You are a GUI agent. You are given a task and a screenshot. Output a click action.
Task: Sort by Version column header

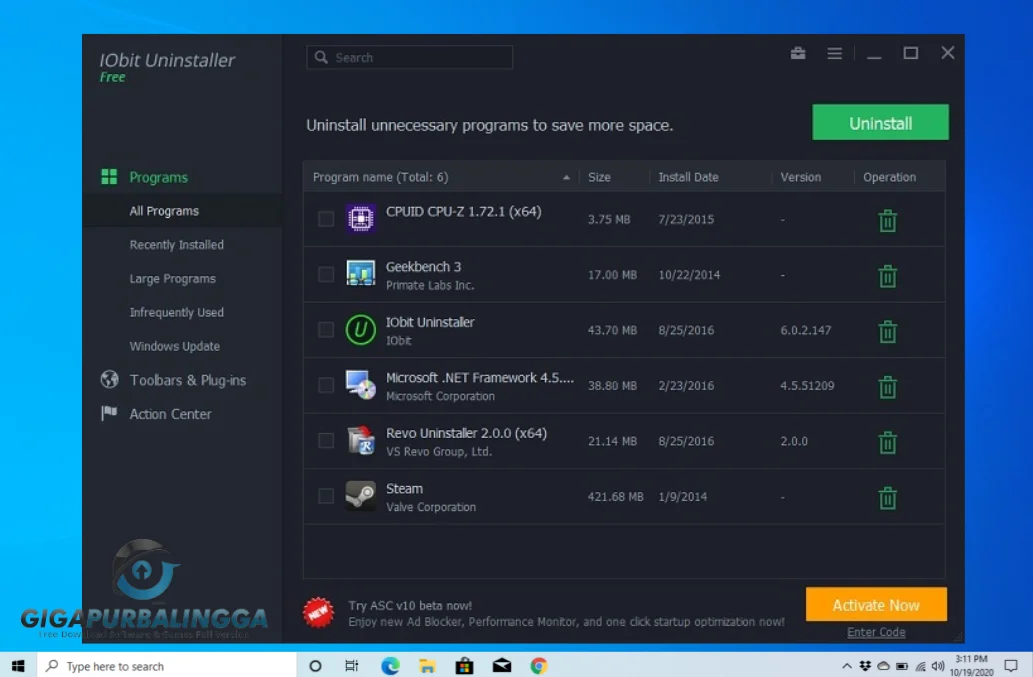pos(800,177)
